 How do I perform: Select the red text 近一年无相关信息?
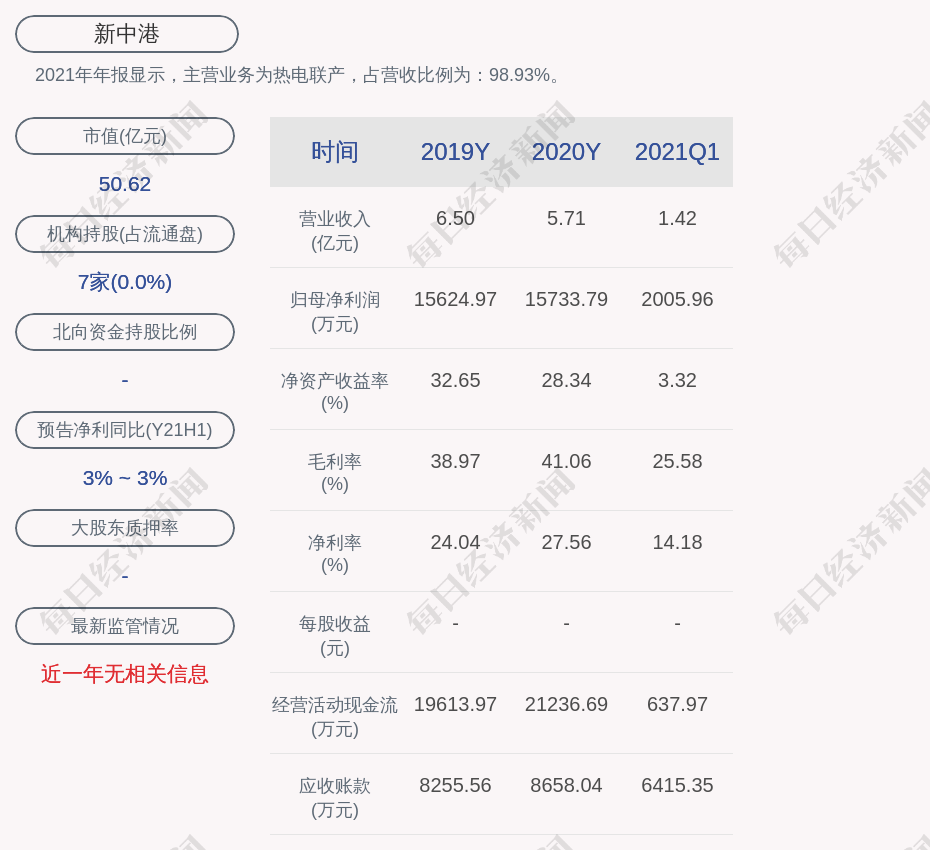pos(125,674)
